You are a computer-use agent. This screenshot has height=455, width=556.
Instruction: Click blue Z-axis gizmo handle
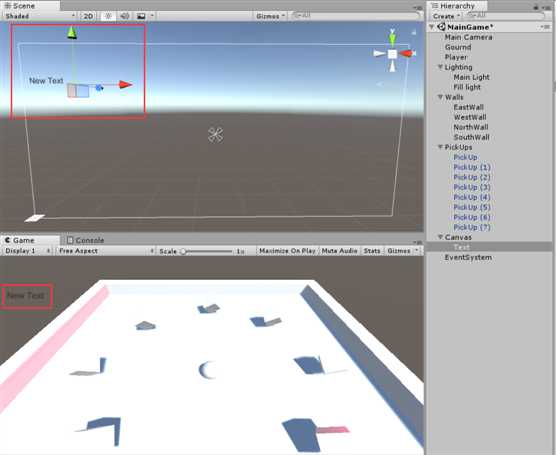point(99,87)
